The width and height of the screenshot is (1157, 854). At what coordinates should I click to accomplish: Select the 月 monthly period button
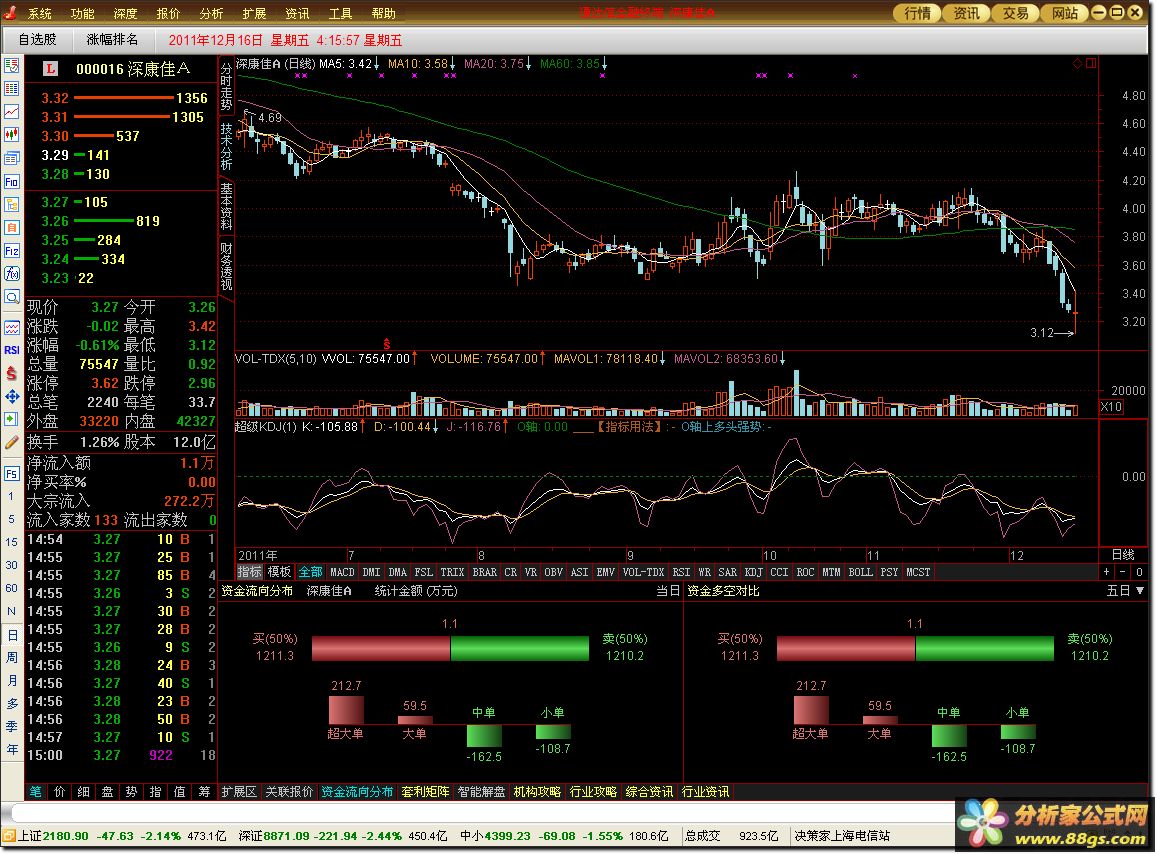coord(11,680)
